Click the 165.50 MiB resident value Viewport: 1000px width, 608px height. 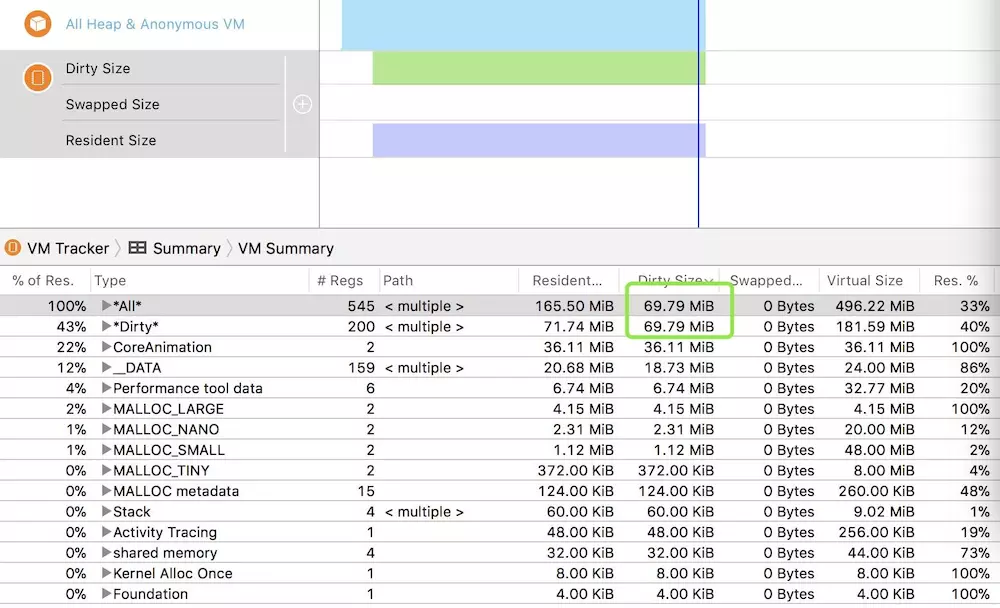(x=574, y=306)
